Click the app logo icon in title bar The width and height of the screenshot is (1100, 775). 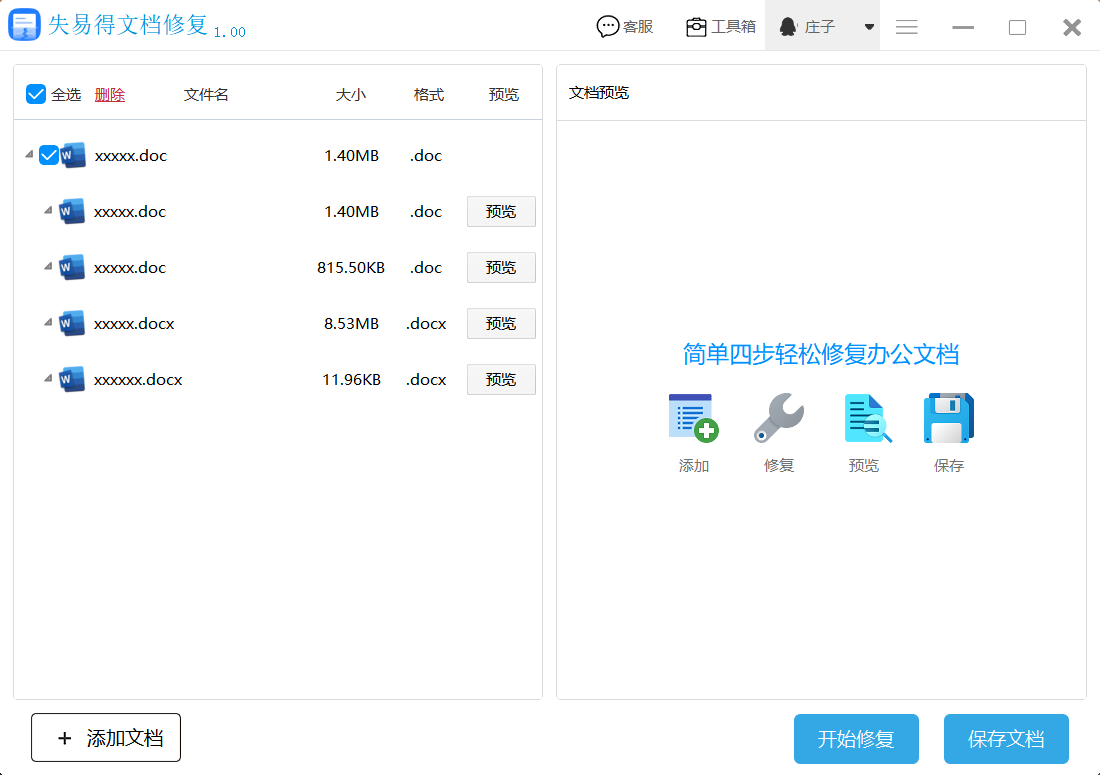tap(25, 25)
